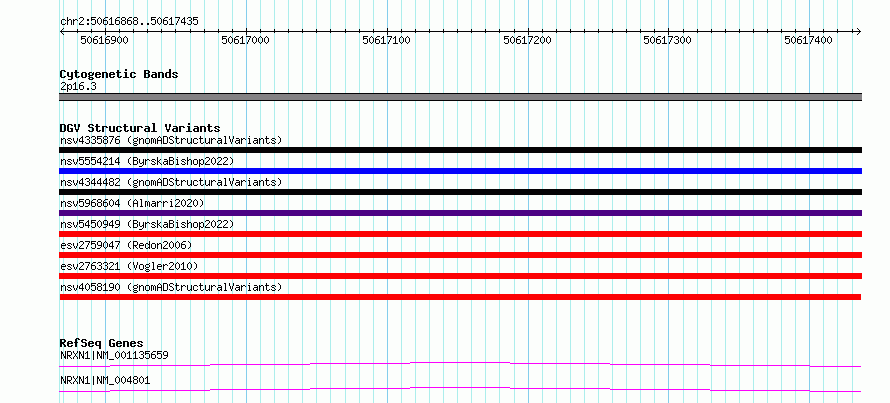Open the nsv4344482 (gnomADStructuralVariants) label

[x=171, y=182]
